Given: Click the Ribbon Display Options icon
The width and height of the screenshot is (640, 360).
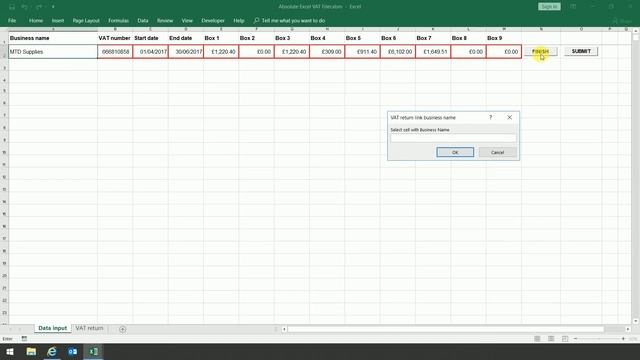Looking at the screenshot, I should pos(573,7).
